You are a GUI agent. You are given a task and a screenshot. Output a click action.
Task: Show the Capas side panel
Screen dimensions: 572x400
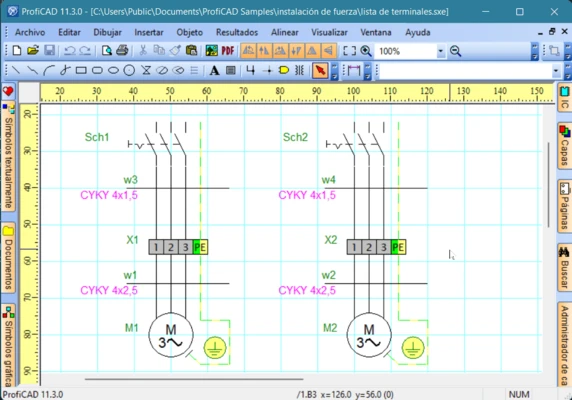(564, 145)
